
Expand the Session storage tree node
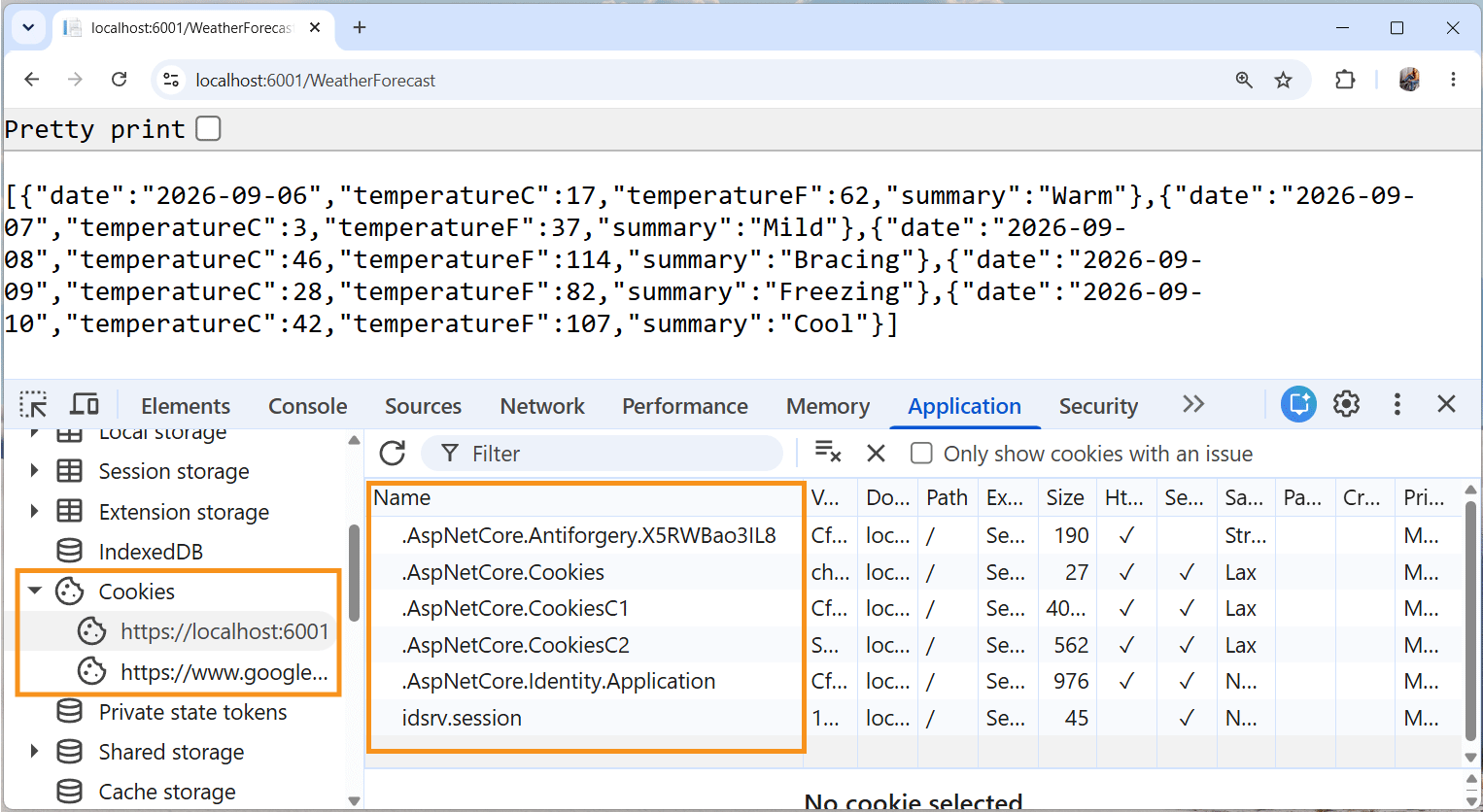click(35, 471)
